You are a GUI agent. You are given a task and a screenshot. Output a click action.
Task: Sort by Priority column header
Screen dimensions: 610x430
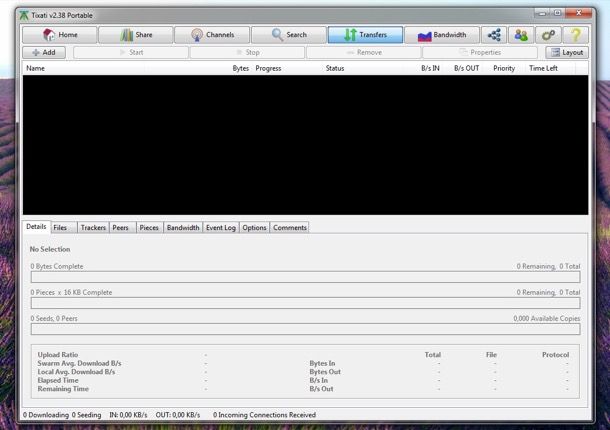click(504, 68)
